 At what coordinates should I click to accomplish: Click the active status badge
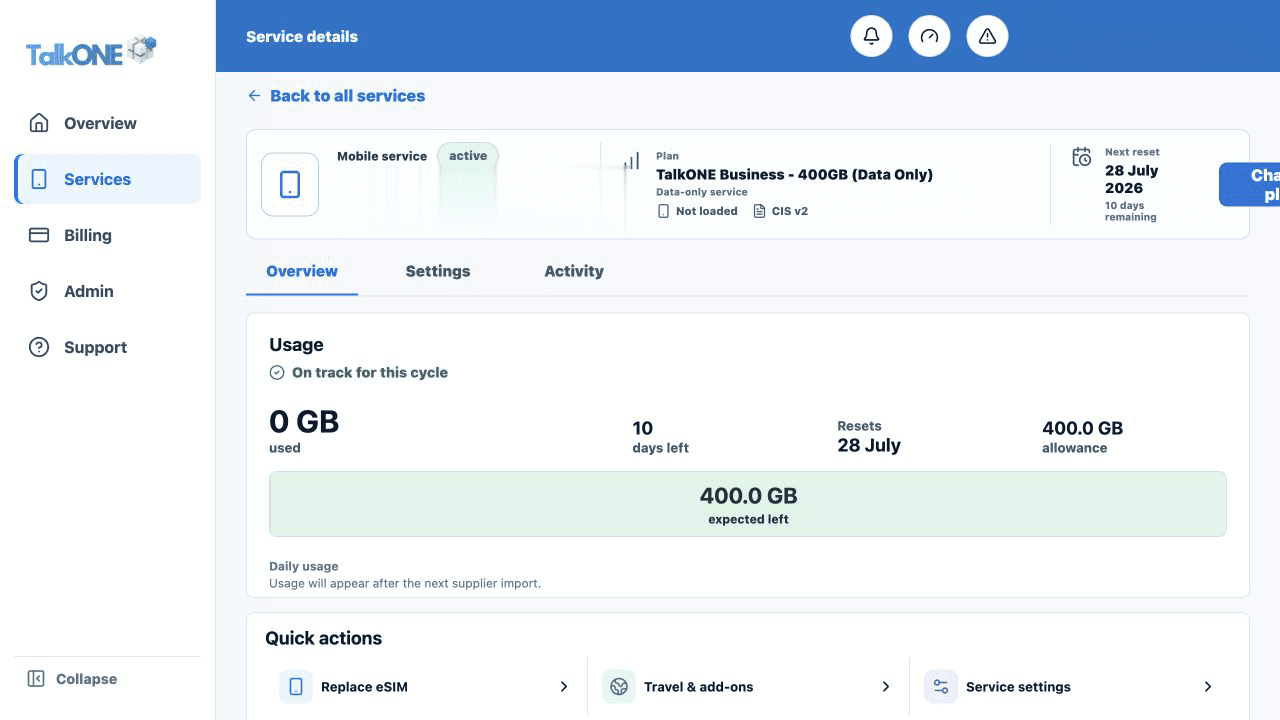[468, 156]
